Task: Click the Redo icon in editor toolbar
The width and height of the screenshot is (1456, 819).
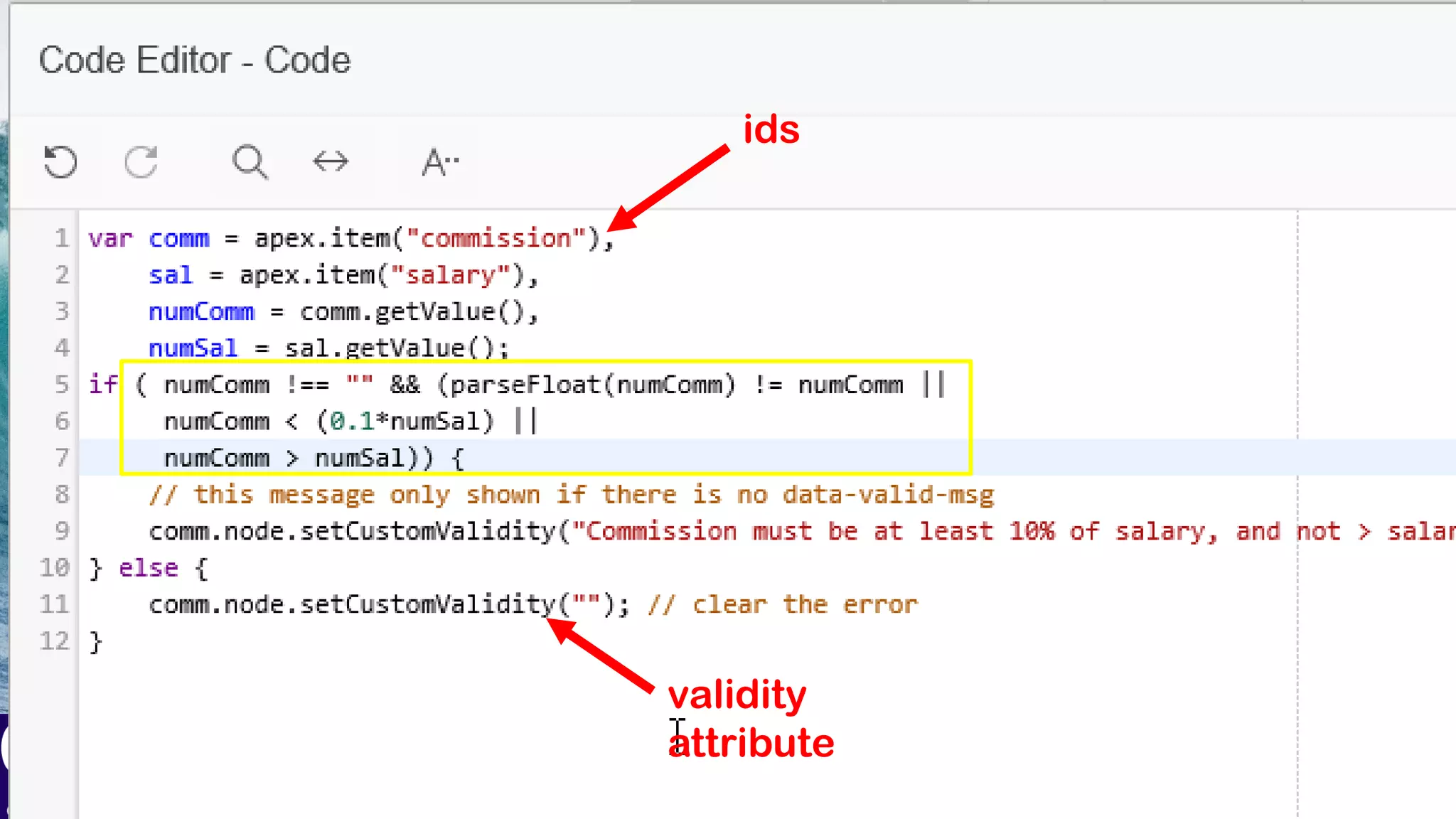Action: click(x=141, y=162)
